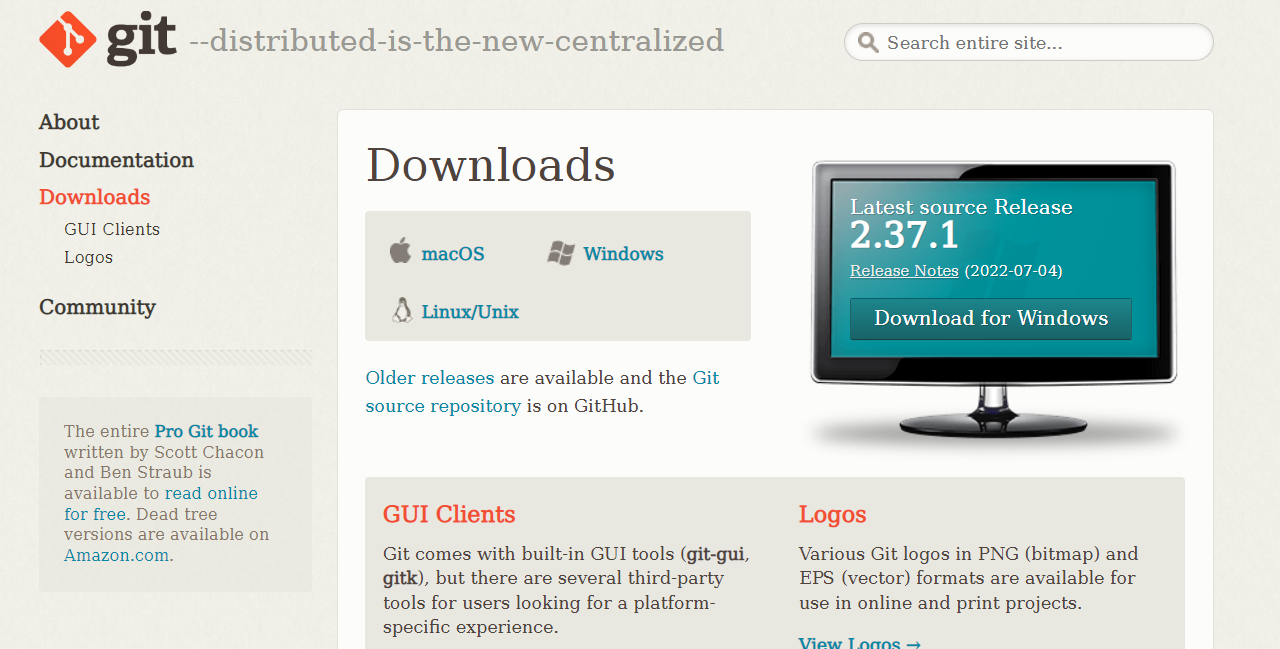Click the GUI Clients heading
The width and height of the screenshot is (1280, 649).
point(449,514)
